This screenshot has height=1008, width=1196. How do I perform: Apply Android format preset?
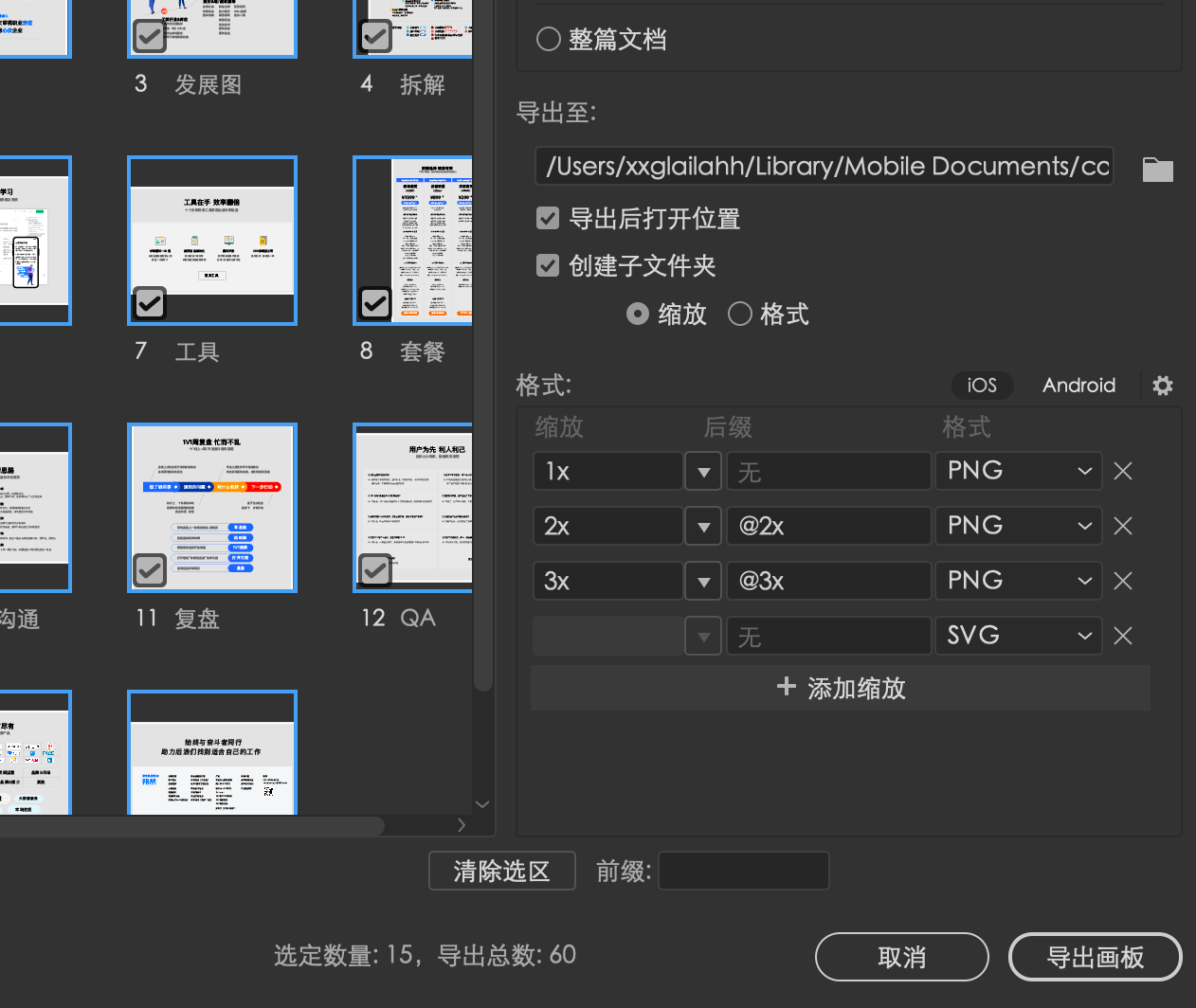tap(1078, 386)
